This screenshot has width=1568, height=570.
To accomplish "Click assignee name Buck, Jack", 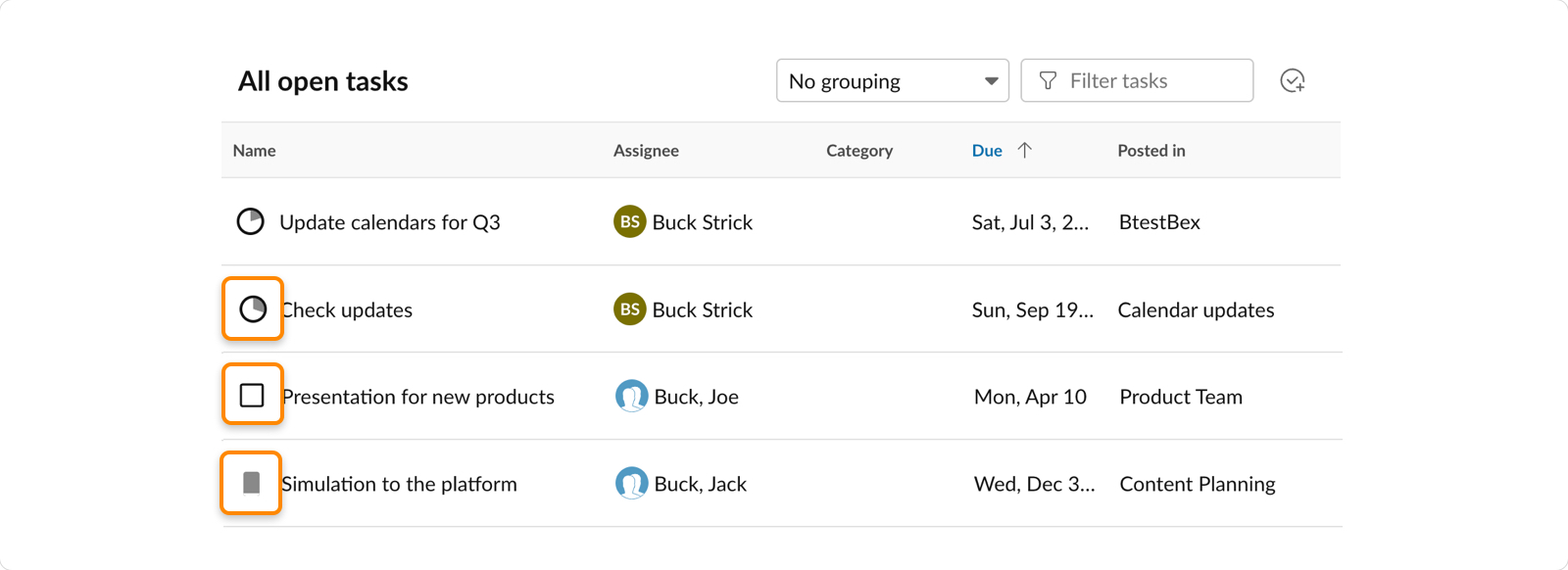I will (701, 484).
